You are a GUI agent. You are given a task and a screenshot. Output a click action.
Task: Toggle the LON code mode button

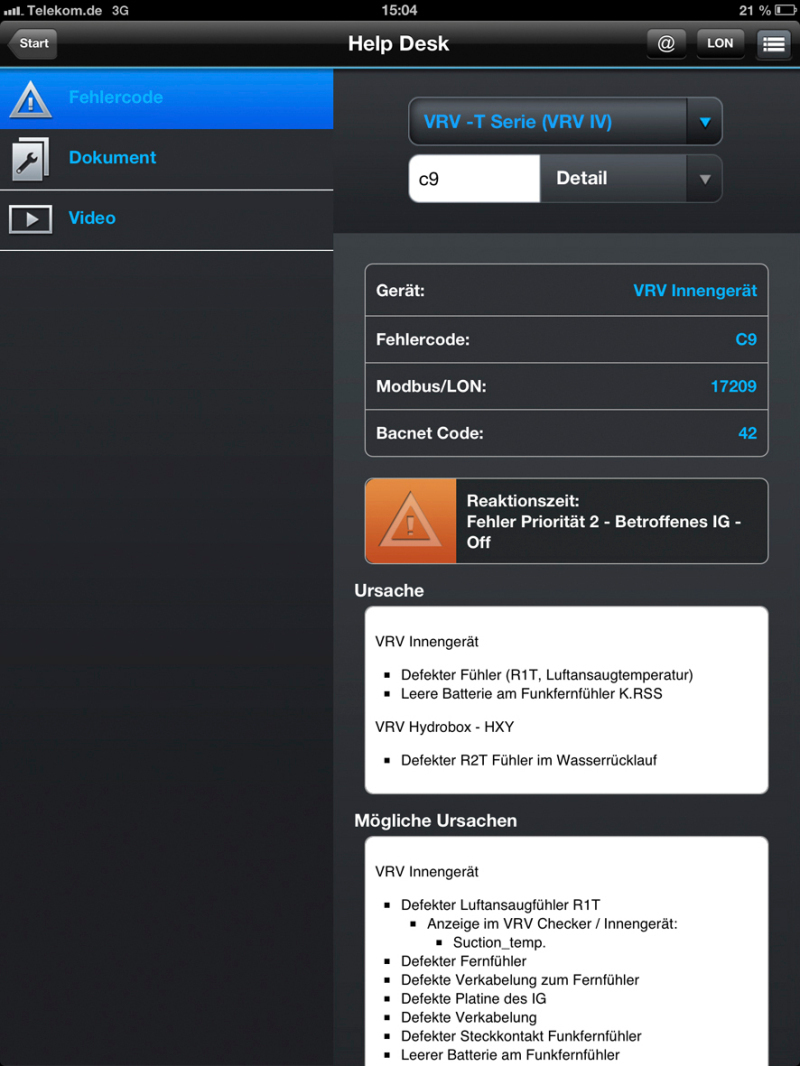click(720, 44)
